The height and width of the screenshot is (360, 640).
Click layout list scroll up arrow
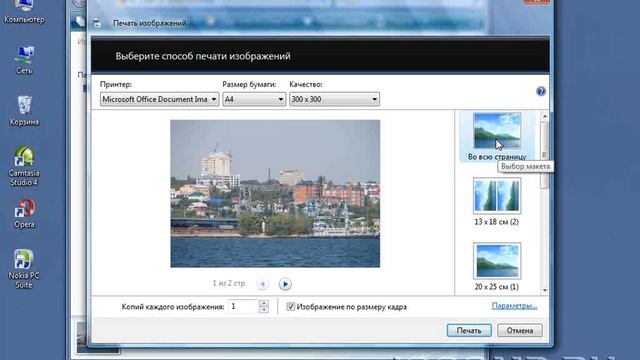point(544,116)
